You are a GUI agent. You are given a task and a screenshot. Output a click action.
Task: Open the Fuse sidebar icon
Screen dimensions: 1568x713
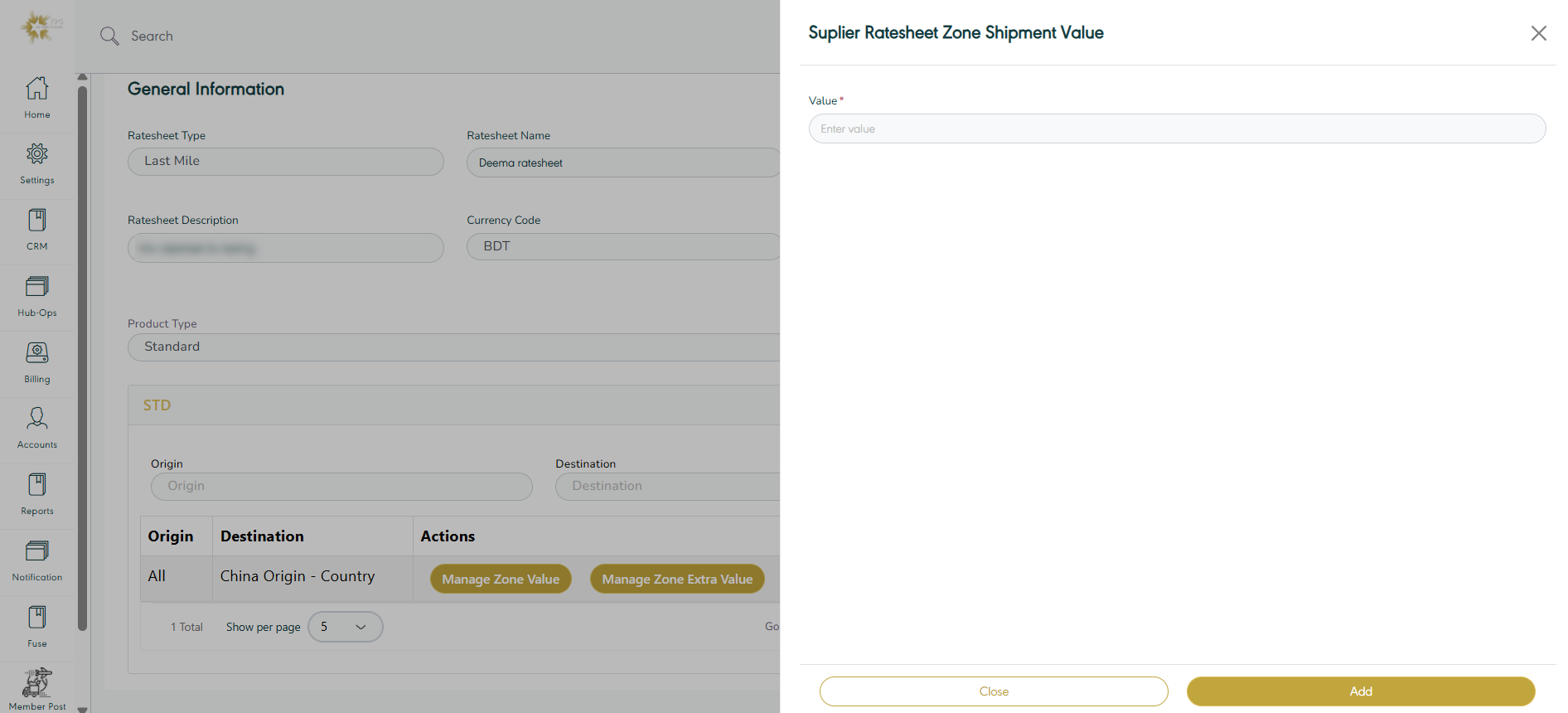pos(37,618)
